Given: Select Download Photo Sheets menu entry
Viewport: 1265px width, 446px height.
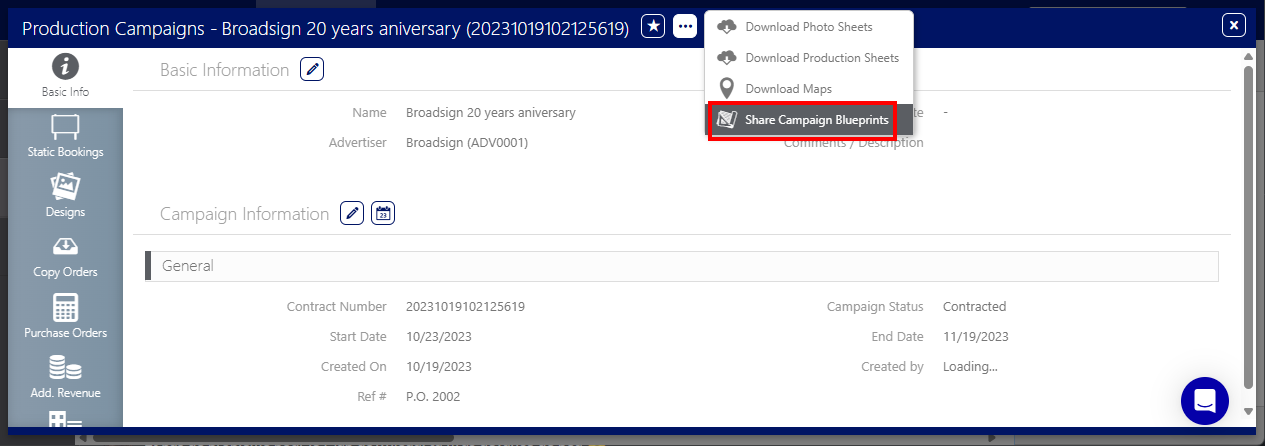Looking at the screenshot, I should 808,27.
